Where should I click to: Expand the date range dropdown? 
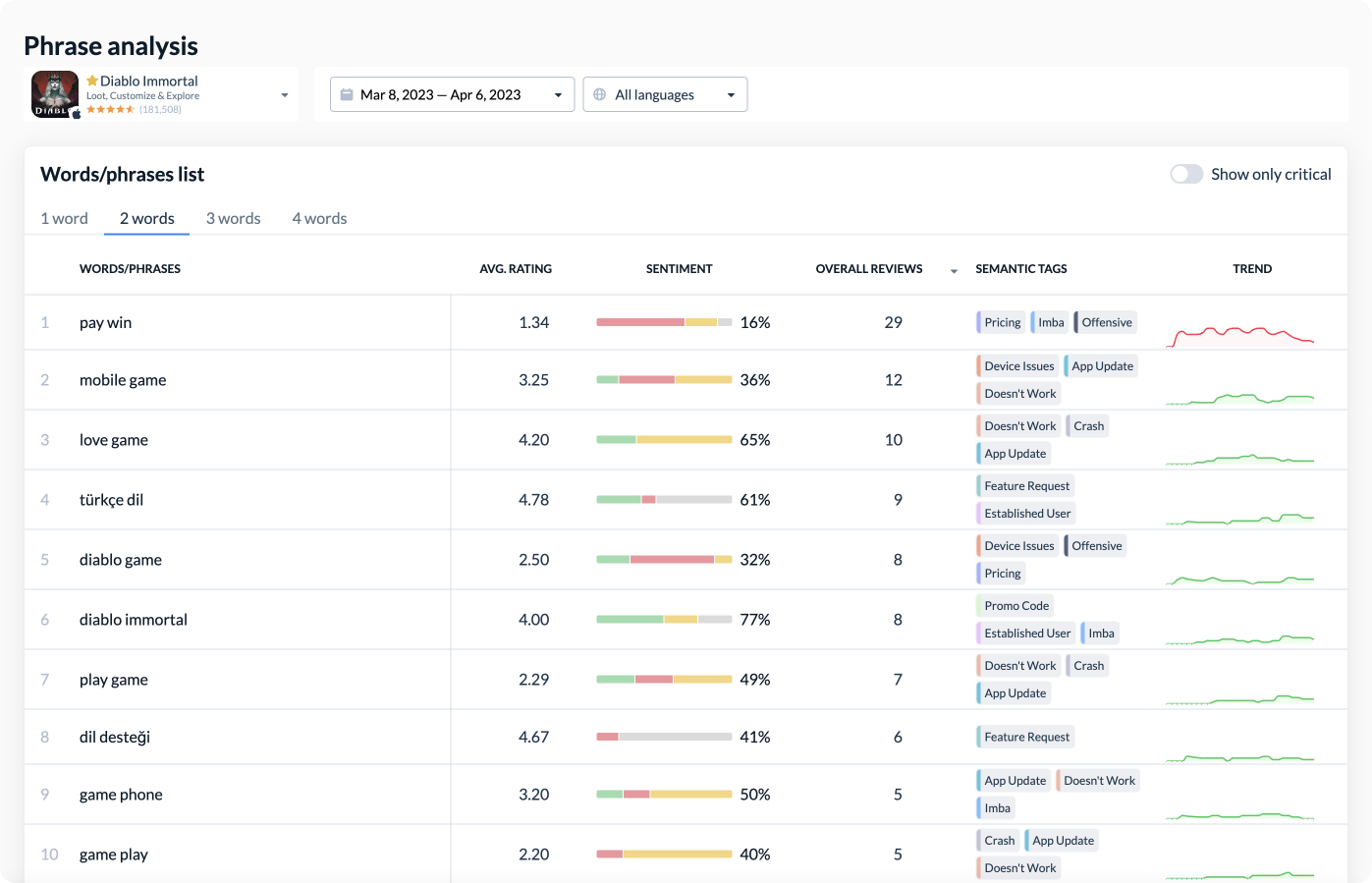point(558,93)
